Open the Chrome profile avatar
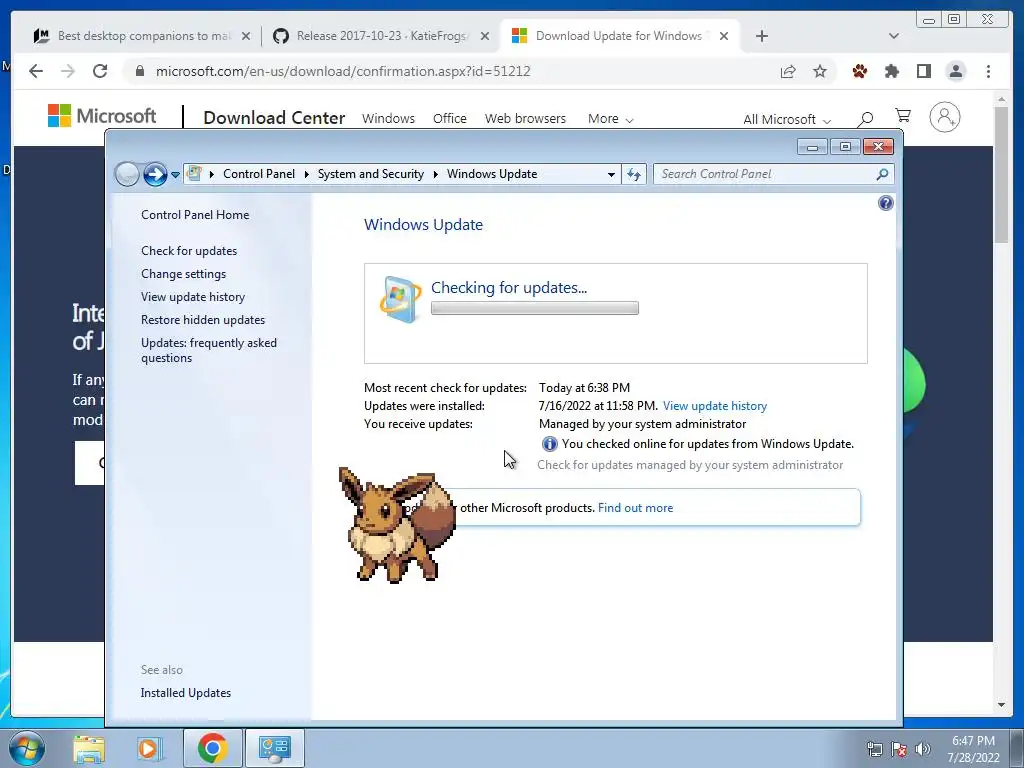 point(955,71)
